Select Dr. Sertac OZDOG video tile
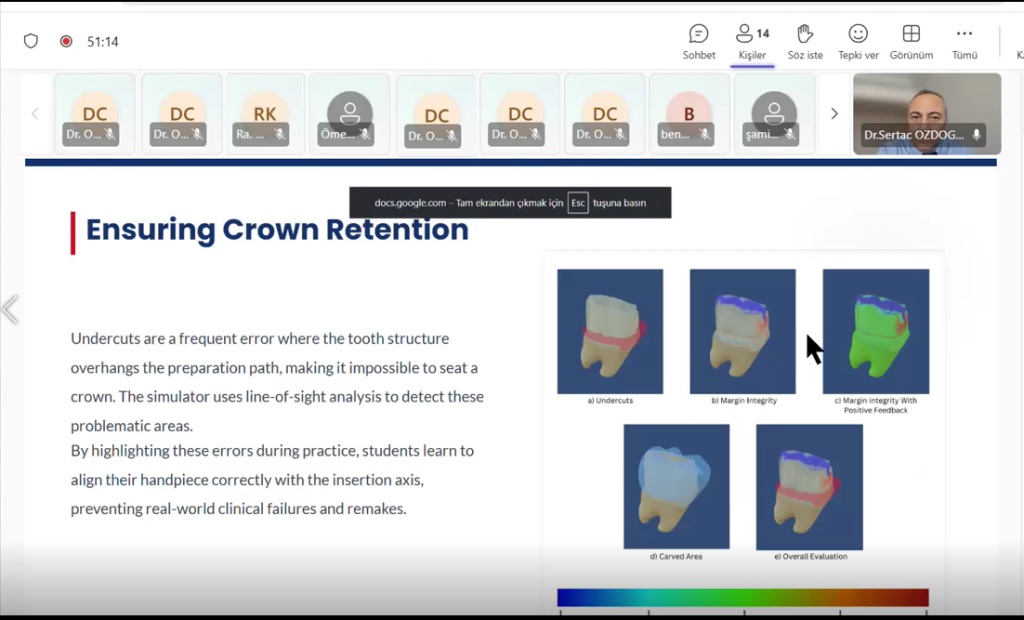 tap(926, 114)
